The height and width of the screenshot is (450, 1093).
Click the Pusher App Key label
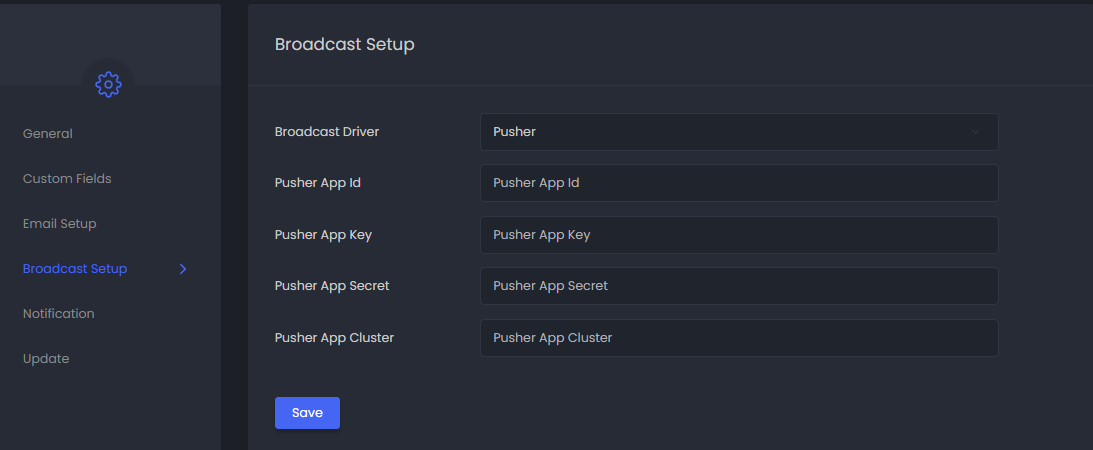323,235
